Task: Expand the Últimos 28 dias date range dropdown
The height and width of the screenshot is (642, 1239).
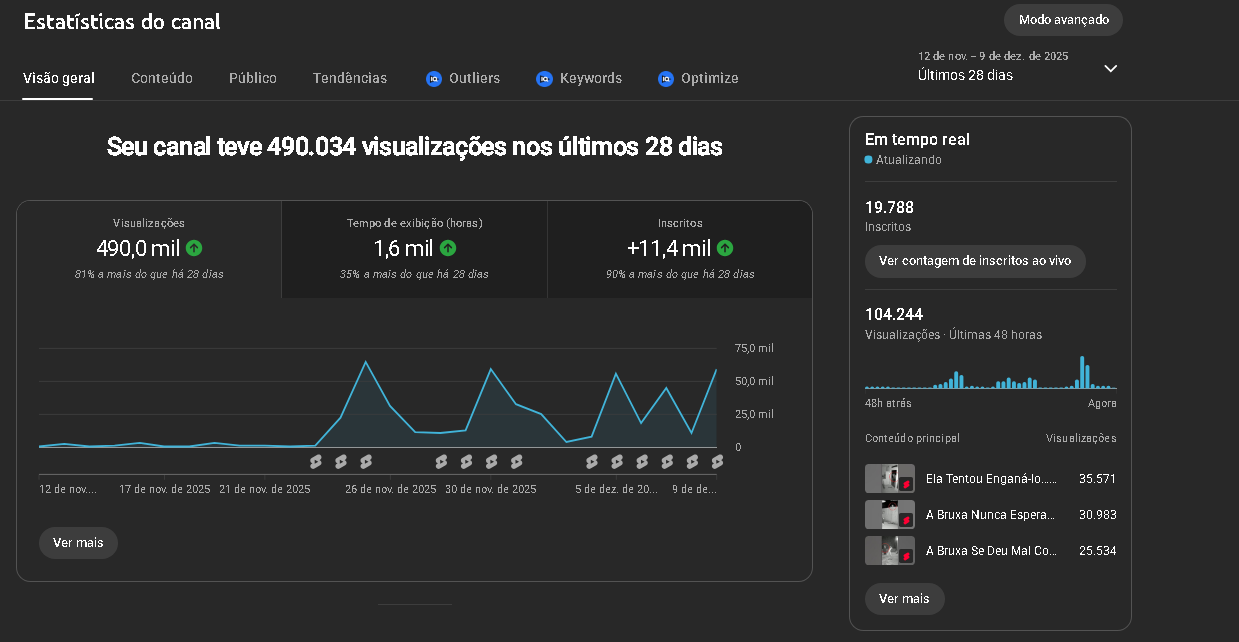Action: coord(1018,67)
